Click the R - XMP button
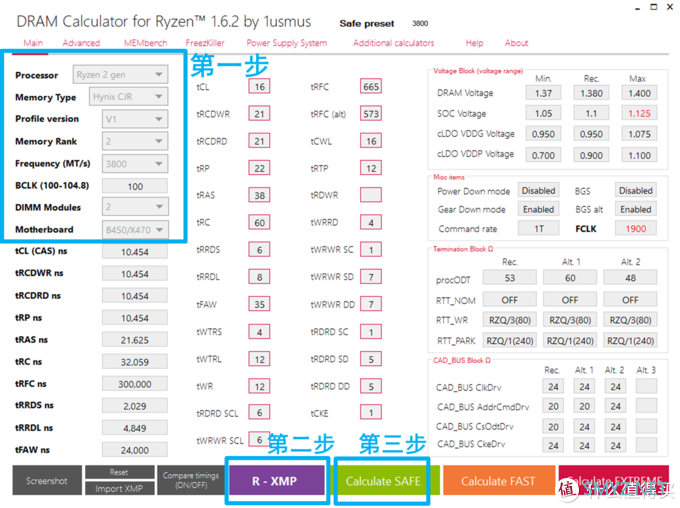 click(x=275, y=481)
